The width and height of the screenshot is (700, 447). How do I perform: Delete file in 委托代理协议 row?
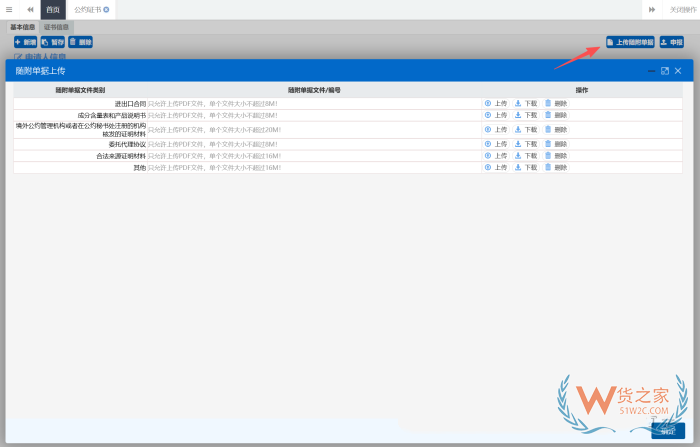(556, 144)
